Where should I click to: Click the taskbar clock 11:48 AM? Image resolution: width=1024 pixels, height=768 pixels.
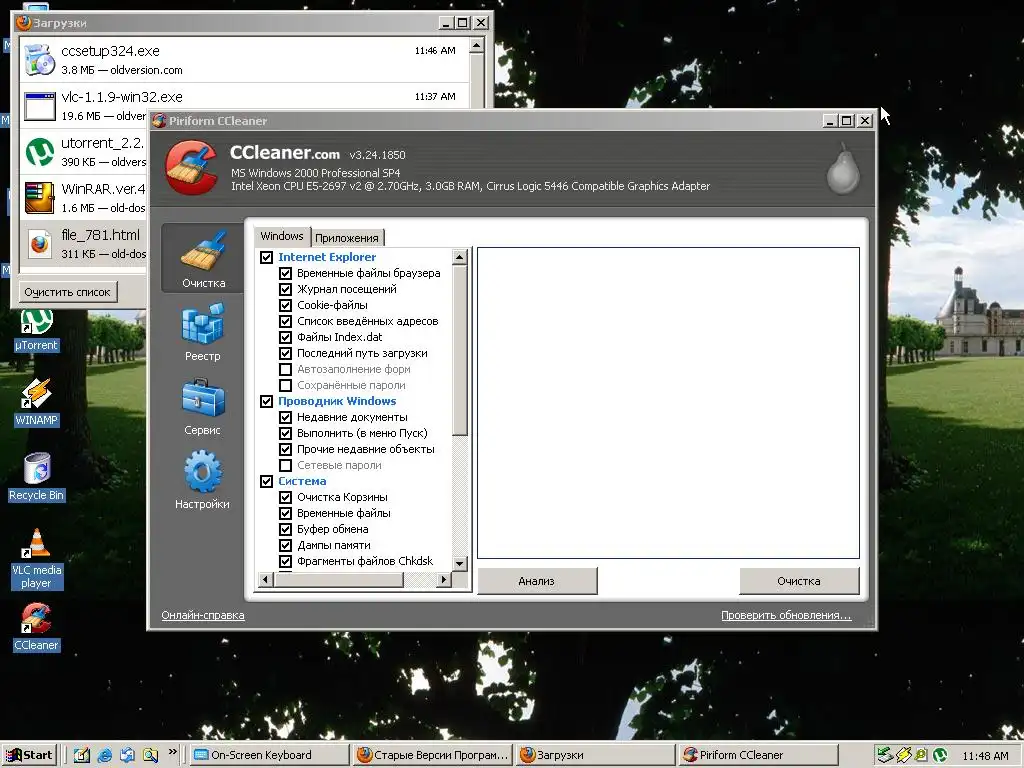click(x=985, y=756)
